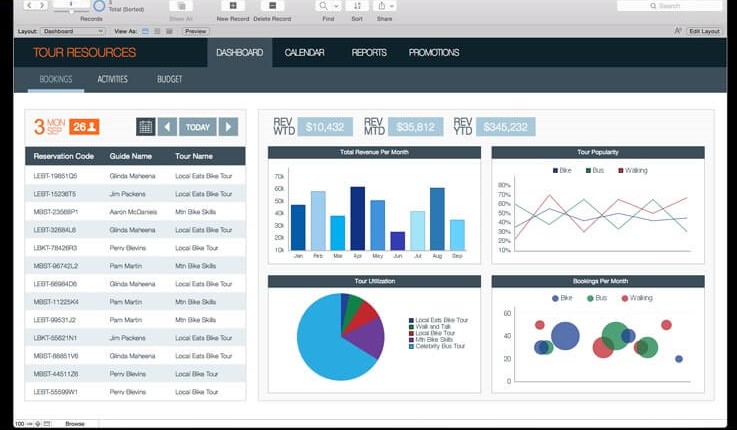
Task: Click the Aug bar in revenue chart
Action: [437, 219]
